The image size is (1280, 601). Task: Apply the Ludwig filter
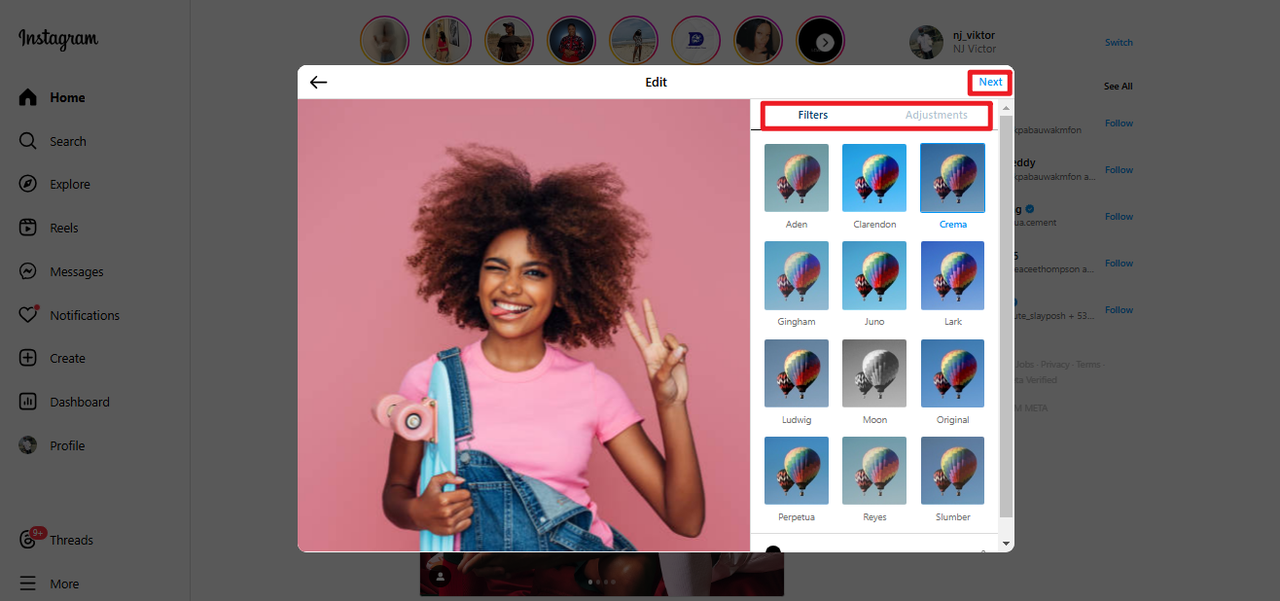coord(796,373)
